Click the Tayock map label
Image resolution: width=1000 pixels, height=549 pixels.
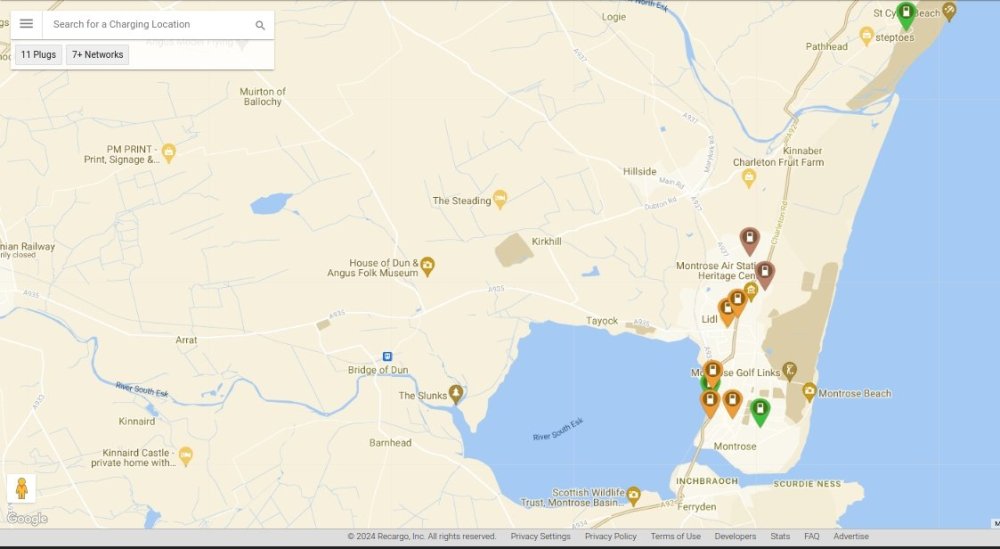(602, 321)
